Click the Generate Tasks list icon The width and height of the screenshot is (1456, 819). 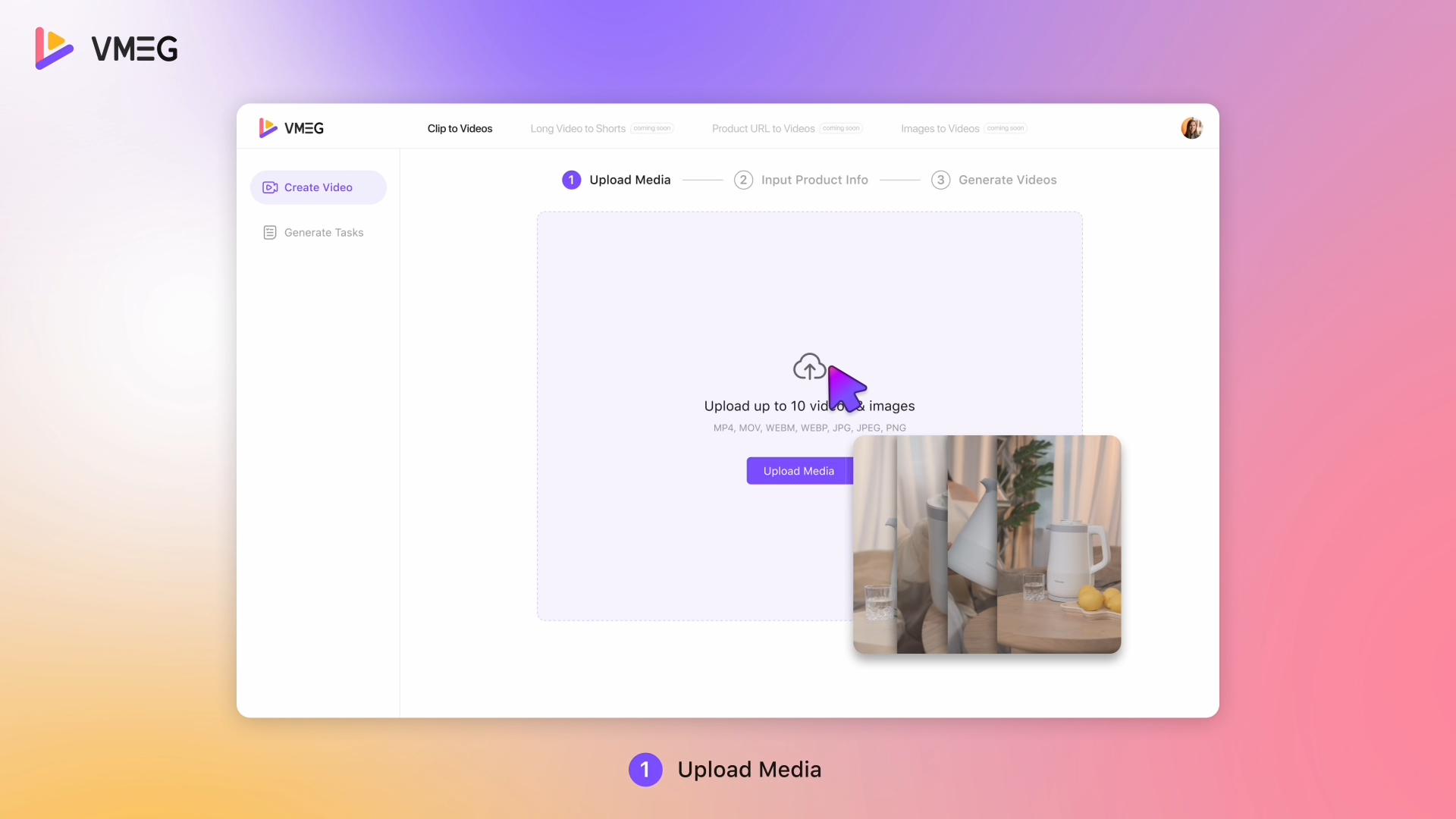pyautogui.click(x=270, y=233)
